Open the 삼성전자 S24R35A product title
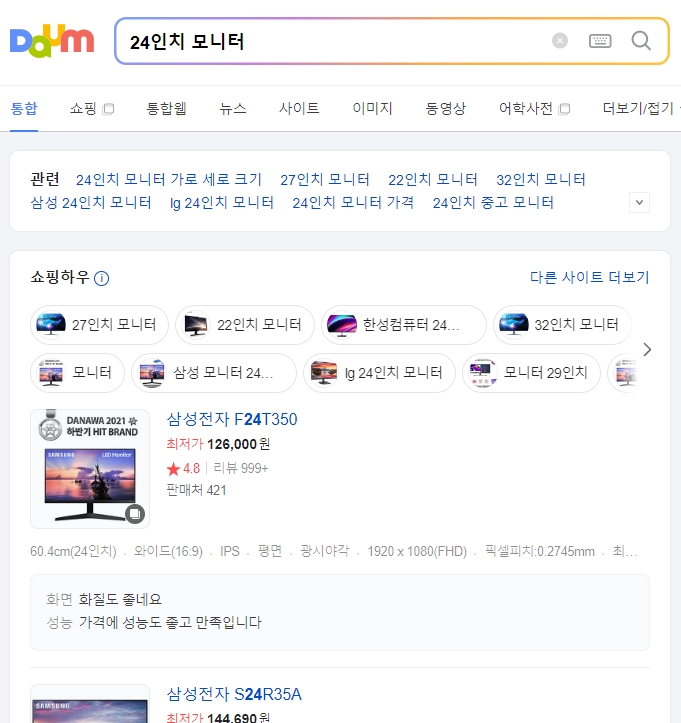The width and height of the screenshot is (681, 723). 234,694
